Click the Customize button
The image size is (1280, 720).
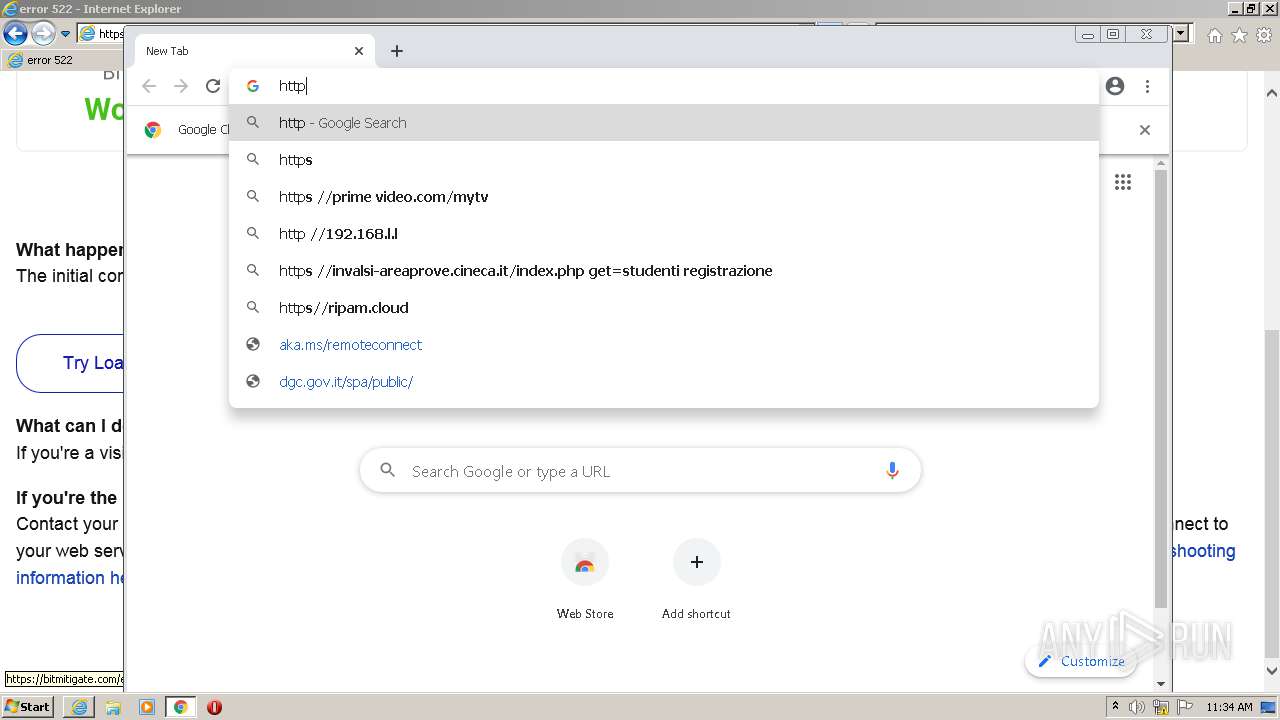[1081, 661]
